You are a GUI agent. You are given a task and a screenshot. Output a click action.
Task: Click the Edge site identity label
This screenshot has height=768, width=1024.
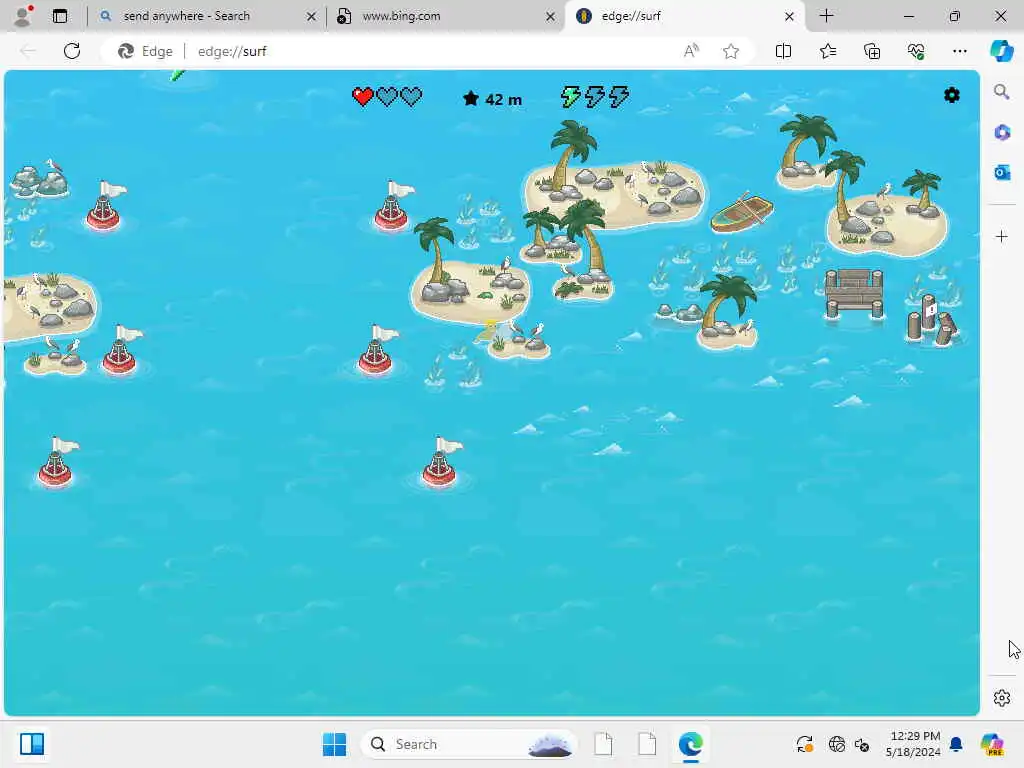tap(145, 51)
